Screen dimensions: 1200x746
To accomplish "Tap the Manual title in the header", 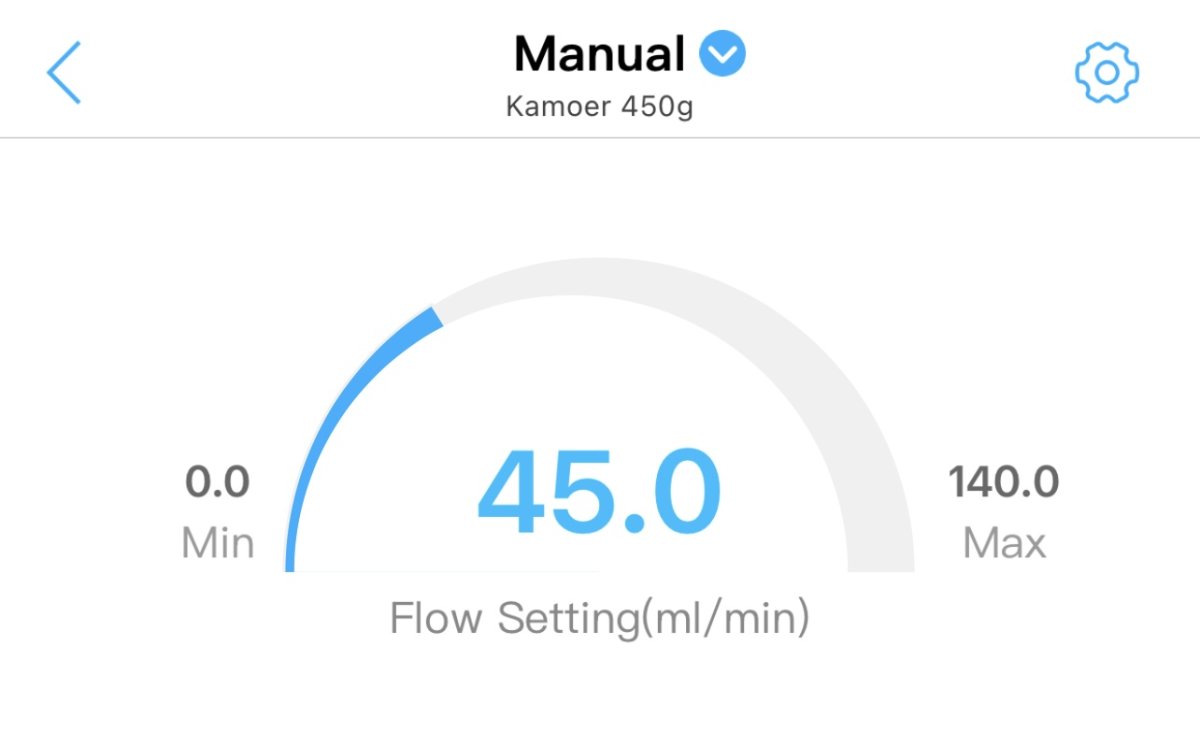I will [599, 54].
